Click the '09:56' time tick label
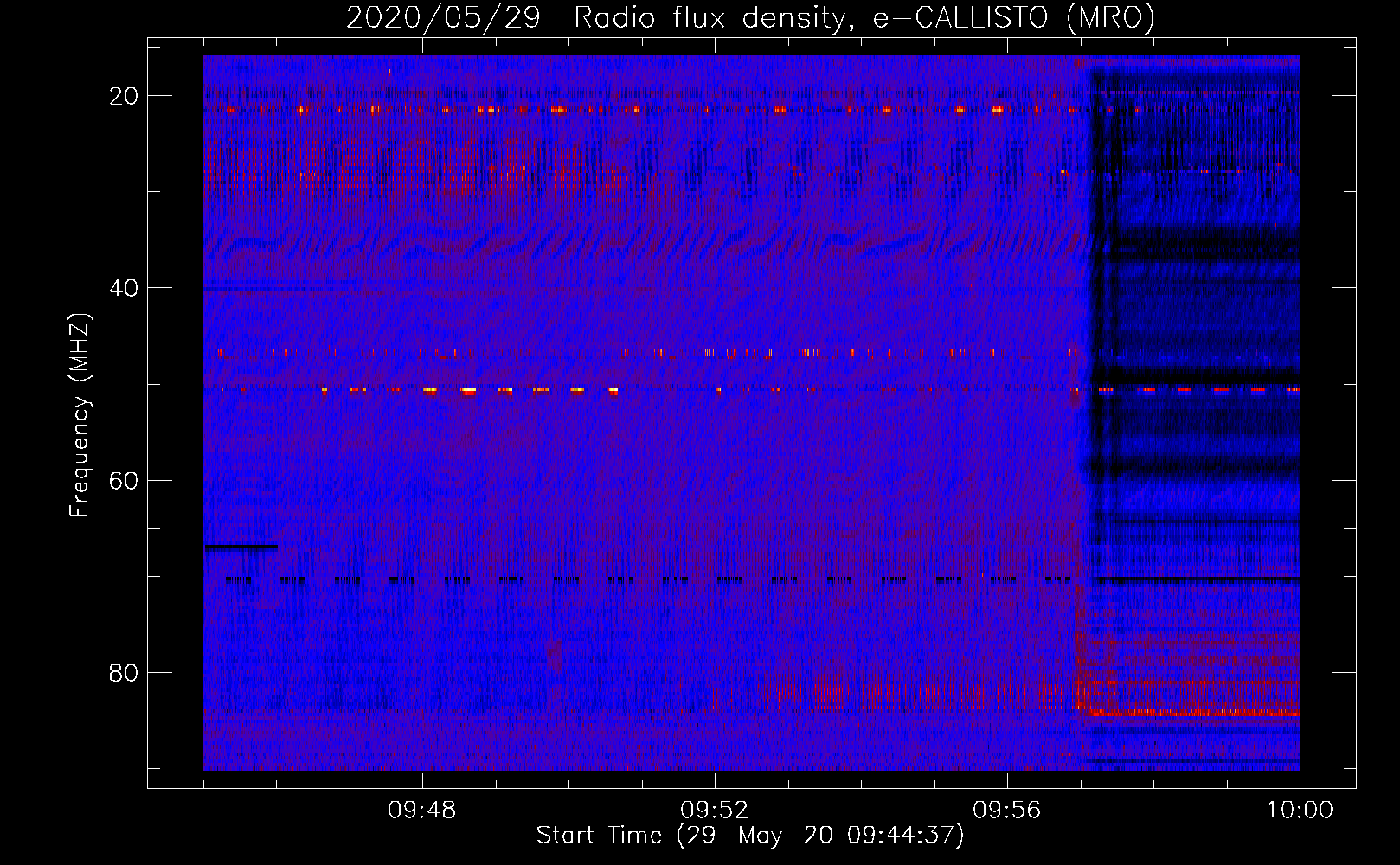The image size is (1400, 865). coord(1006,811)
